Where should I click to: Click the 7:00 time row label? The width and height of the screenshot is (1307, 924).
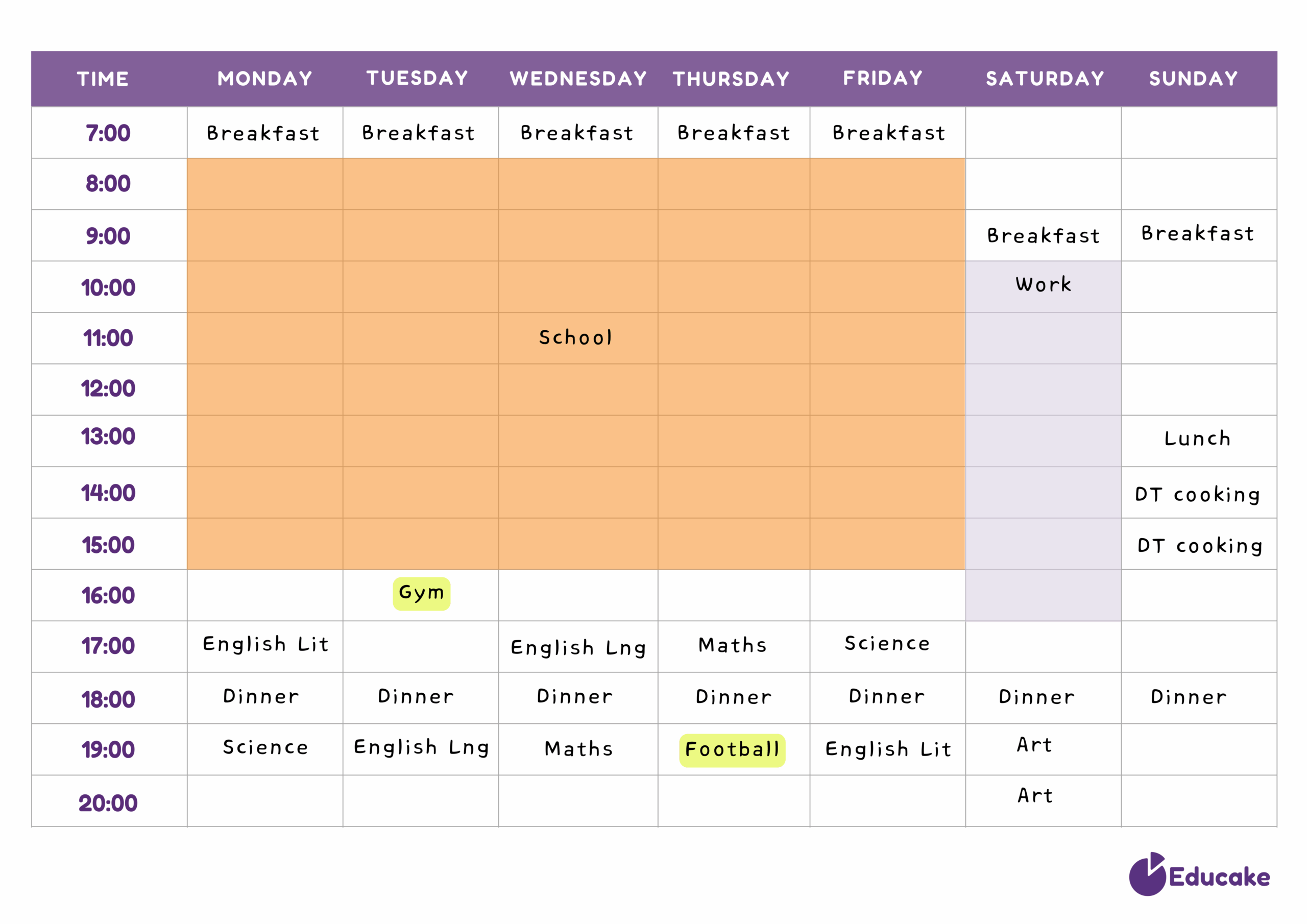108,133
